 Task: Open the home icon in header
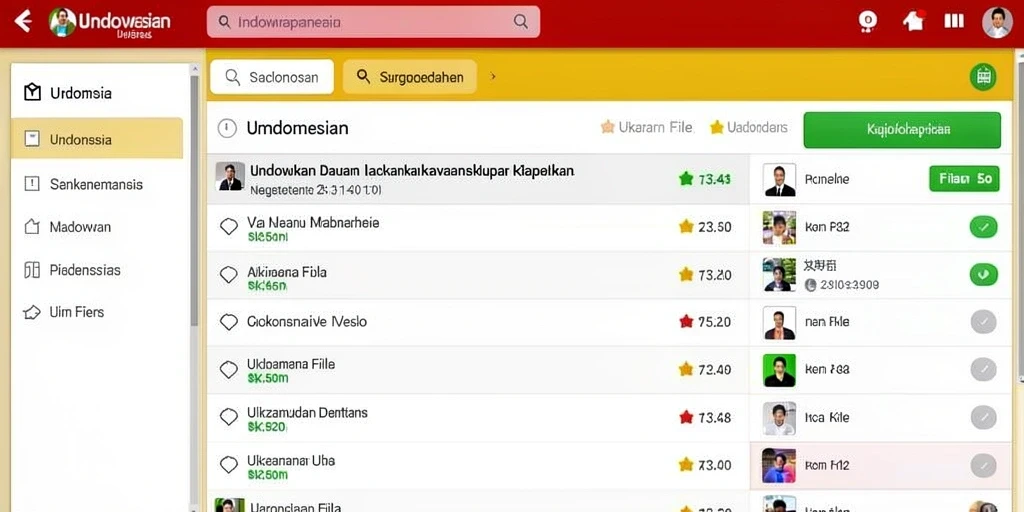coord(914,21)
